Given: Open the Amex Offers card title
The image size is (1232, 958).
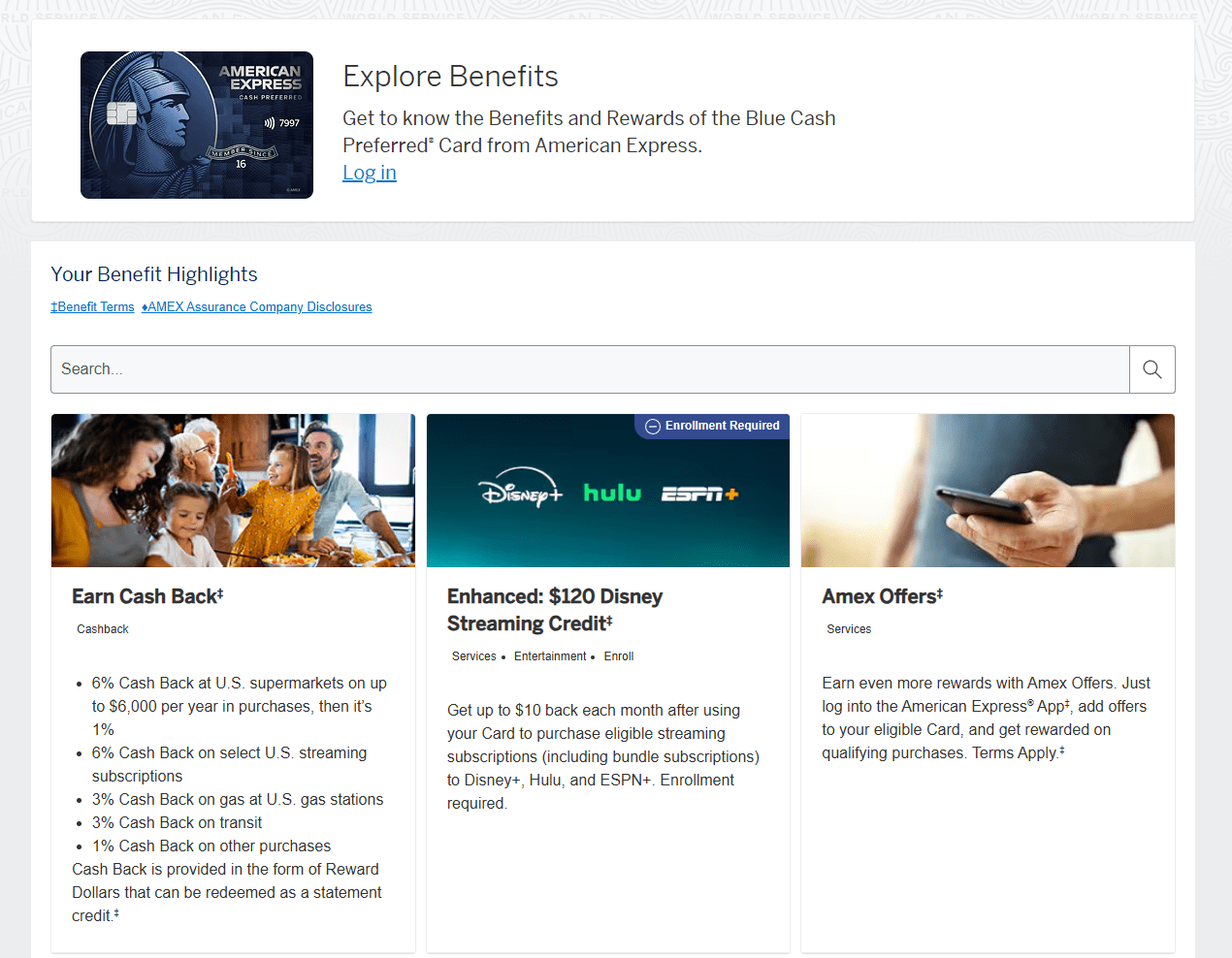Looking at the screenshot, I should tap(883, 596).
